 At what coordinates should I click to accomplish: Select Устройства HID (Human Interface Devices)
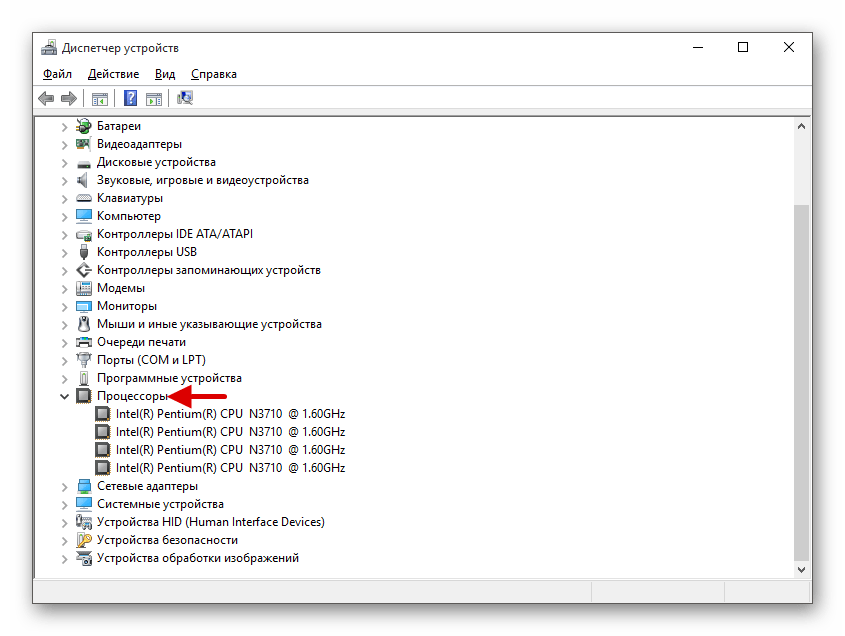pos(210,522)
